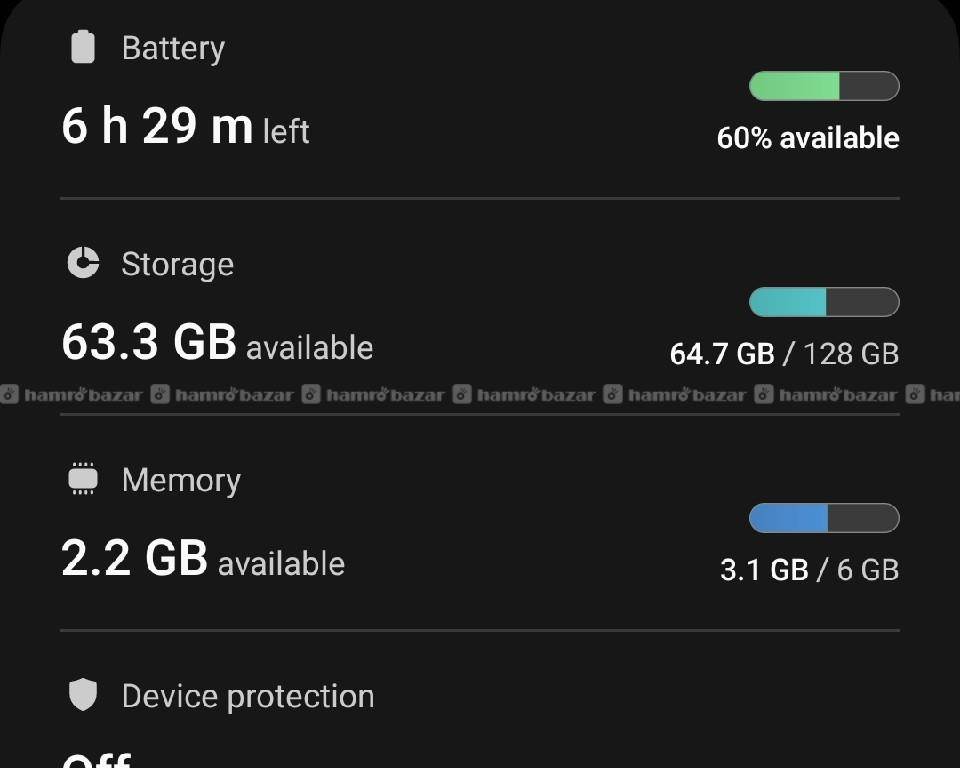This screenshot has height=768, width=960.
Task: Tap the 6 h 29 m left text
Action: [x=185, y=128]
